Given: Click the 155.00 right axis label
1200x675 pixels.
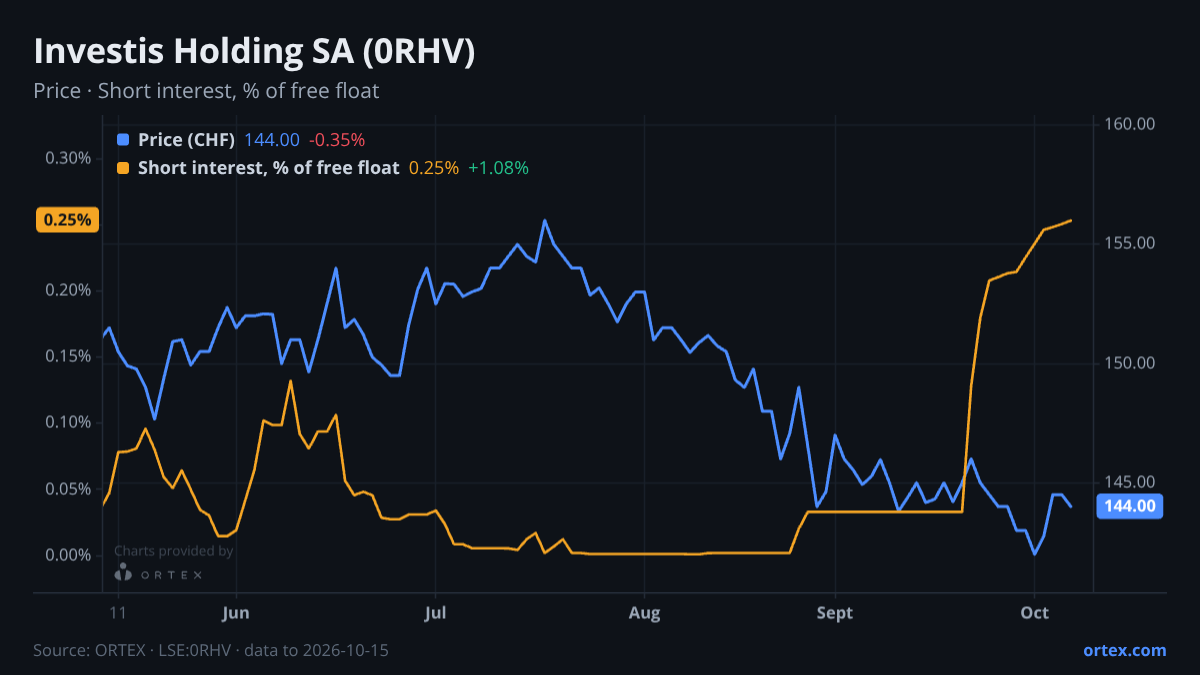Looking at the screenshot, I should pos(1130,243).
